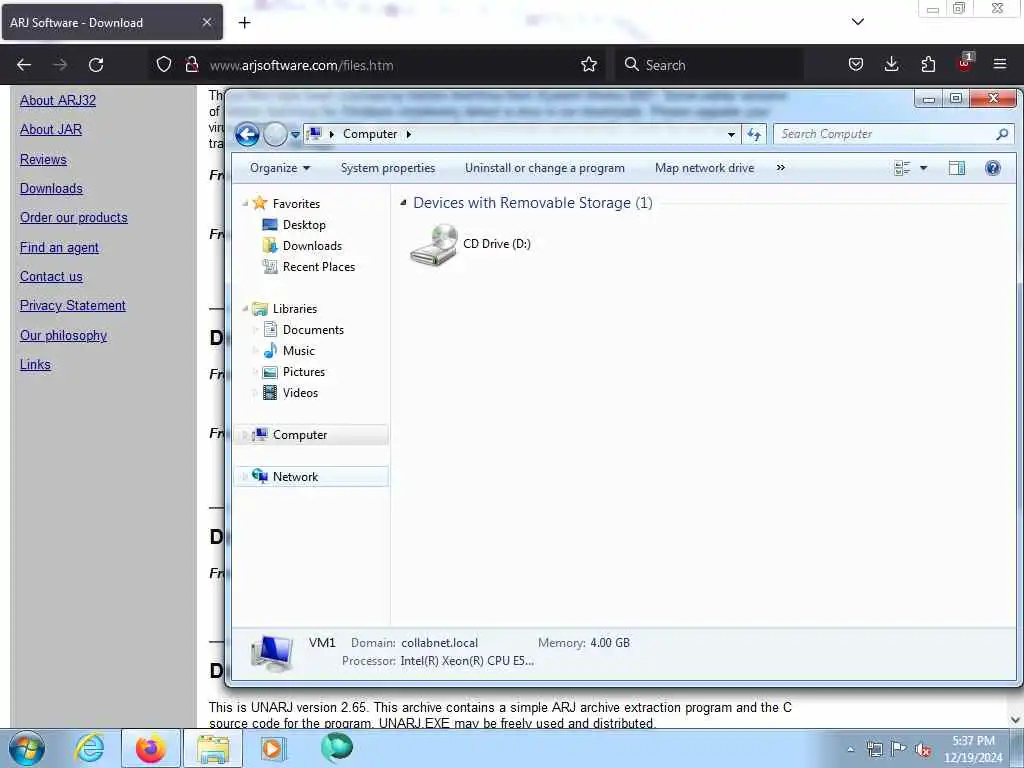Bookmark this page with the star

(x=588, y=65)
